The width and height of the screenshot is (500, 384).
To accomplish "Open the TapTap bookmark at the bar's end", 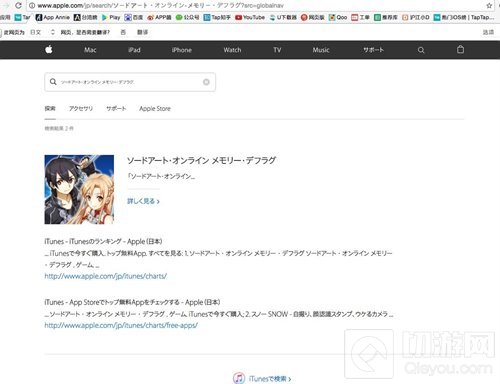I will pyautogui.click(x=464, y=17).
